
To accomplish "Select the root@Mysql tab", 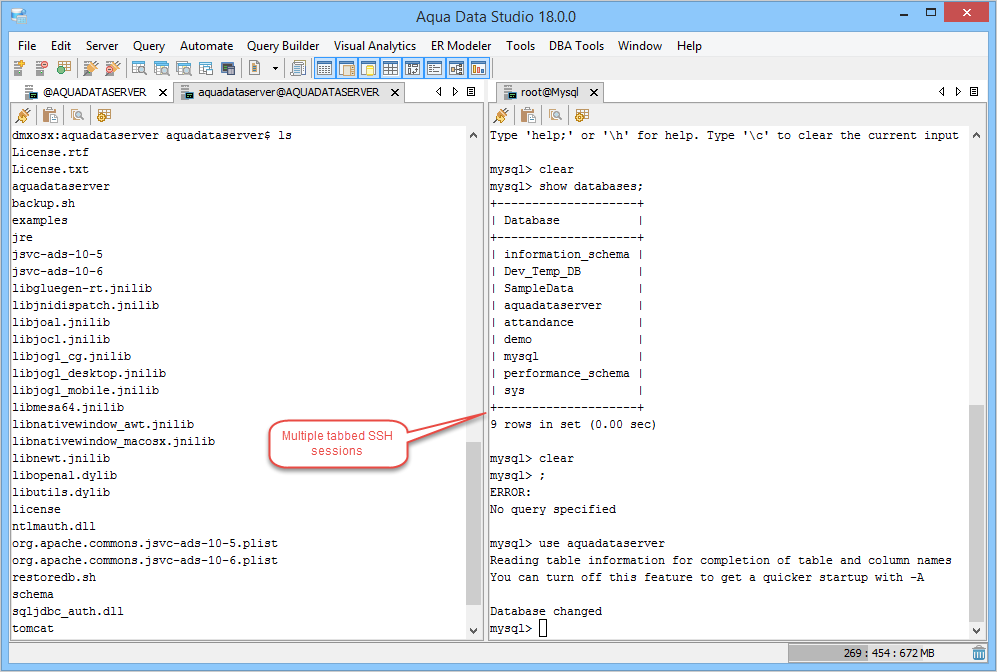I will pyautogui.click(x=549, y=92).
